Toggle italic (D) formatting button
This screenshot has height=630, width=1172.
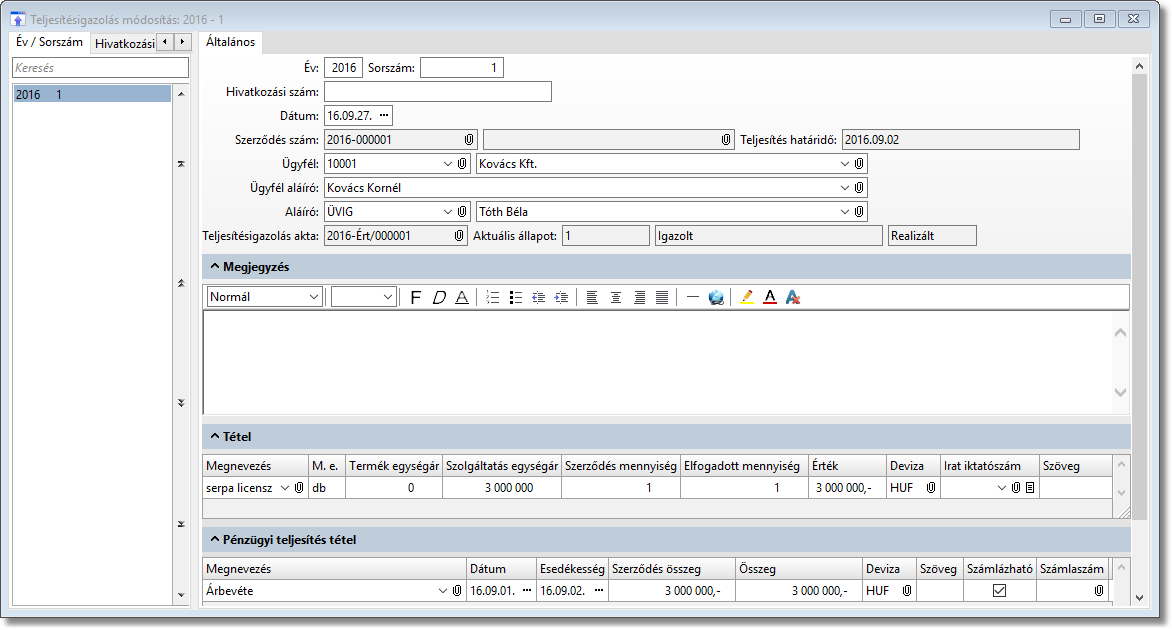[438, 298]
